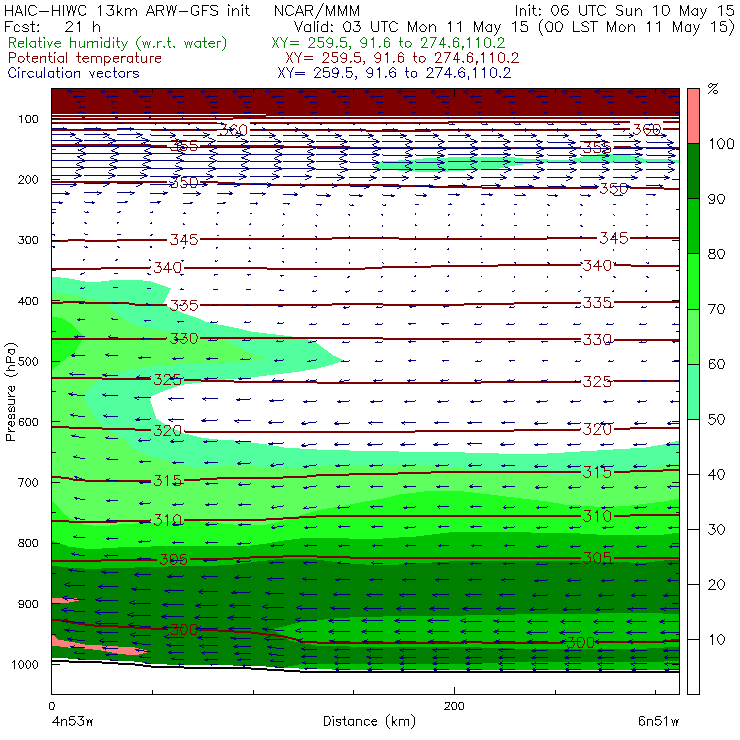Click colorbar scale label "70"
740x740 pixels.
click(716, 309)
